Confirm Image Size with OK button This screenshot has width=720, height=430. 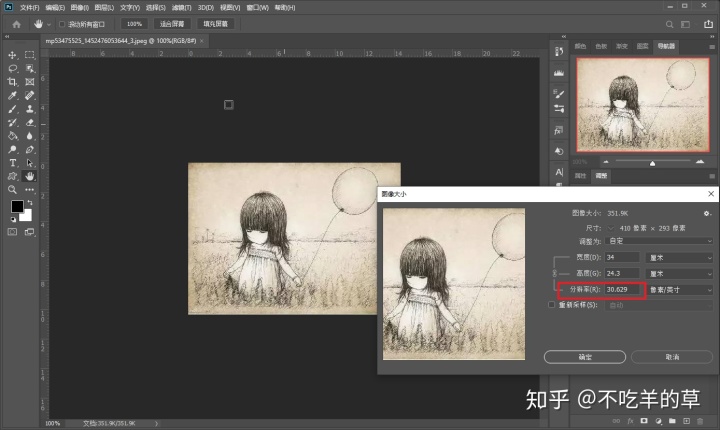tap(585, 357)
